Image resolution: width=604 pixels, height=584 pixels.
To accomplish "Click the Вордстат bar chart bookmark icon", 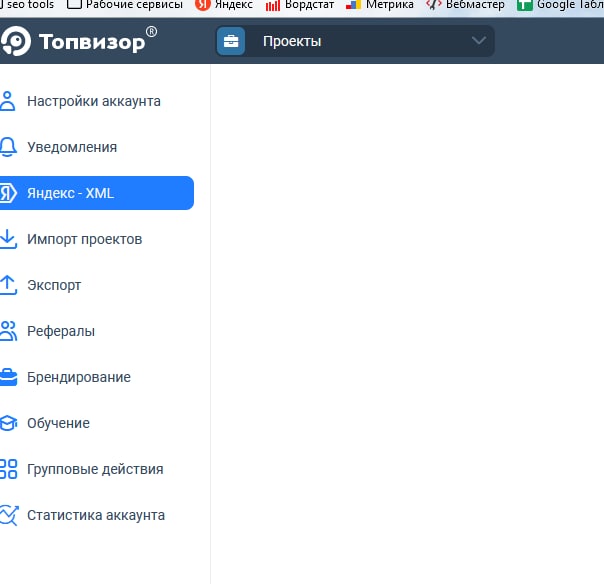I will point(273,5).
